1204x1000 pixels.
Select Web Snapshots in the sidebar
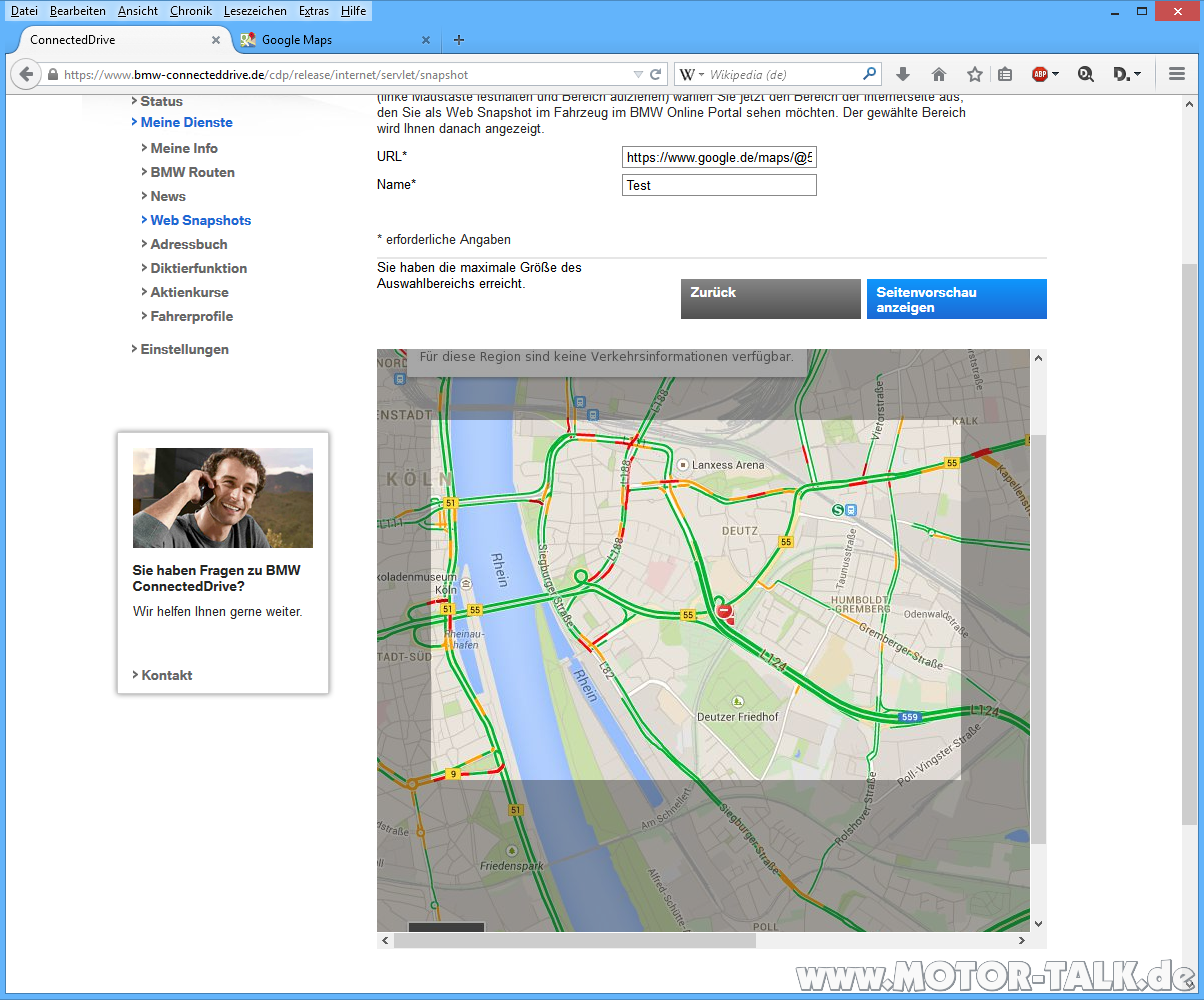200,220
